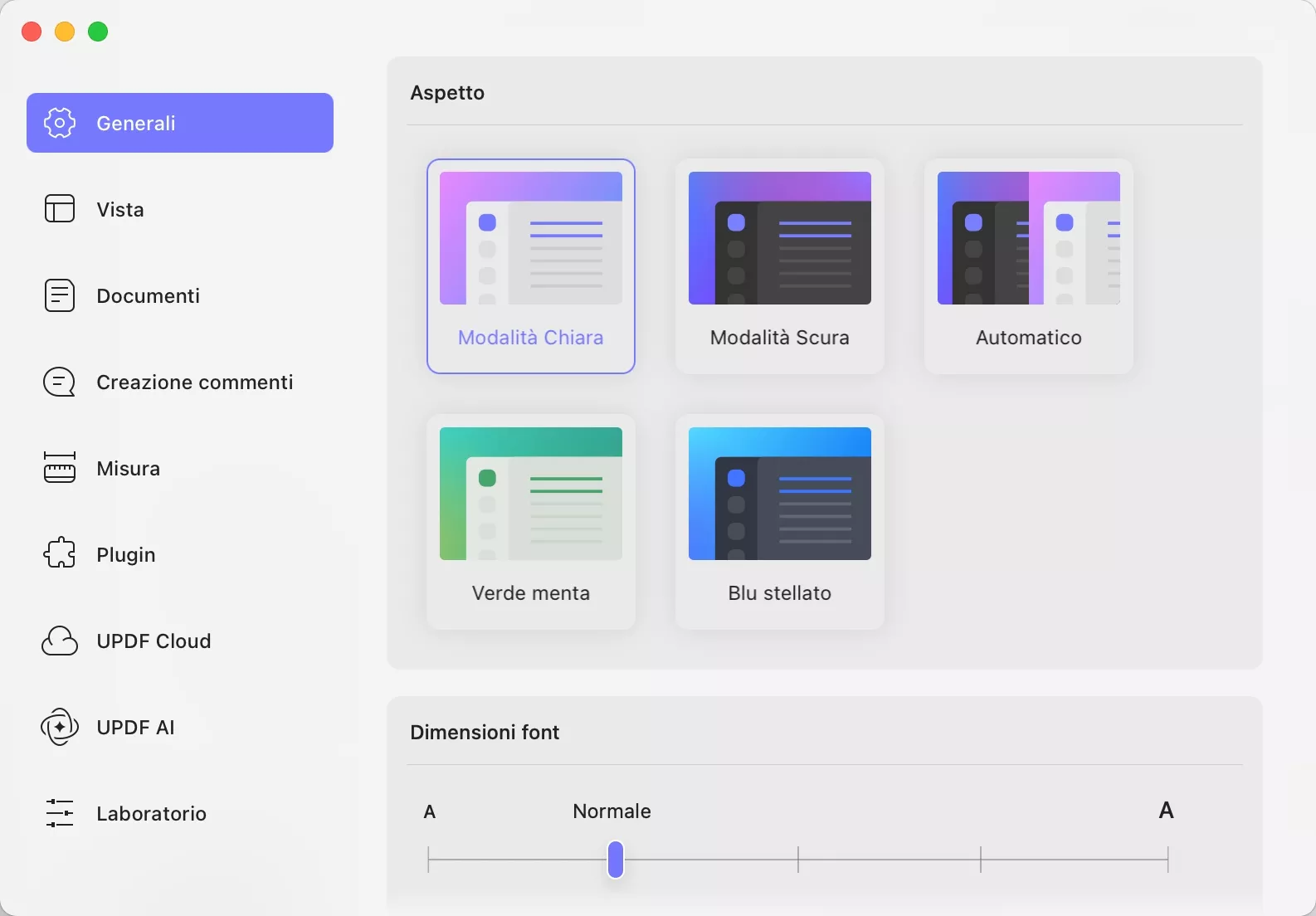The image size is (1316, 916).
Task: Select the Misura ruler icon
Action: click(x=60, y=468)
